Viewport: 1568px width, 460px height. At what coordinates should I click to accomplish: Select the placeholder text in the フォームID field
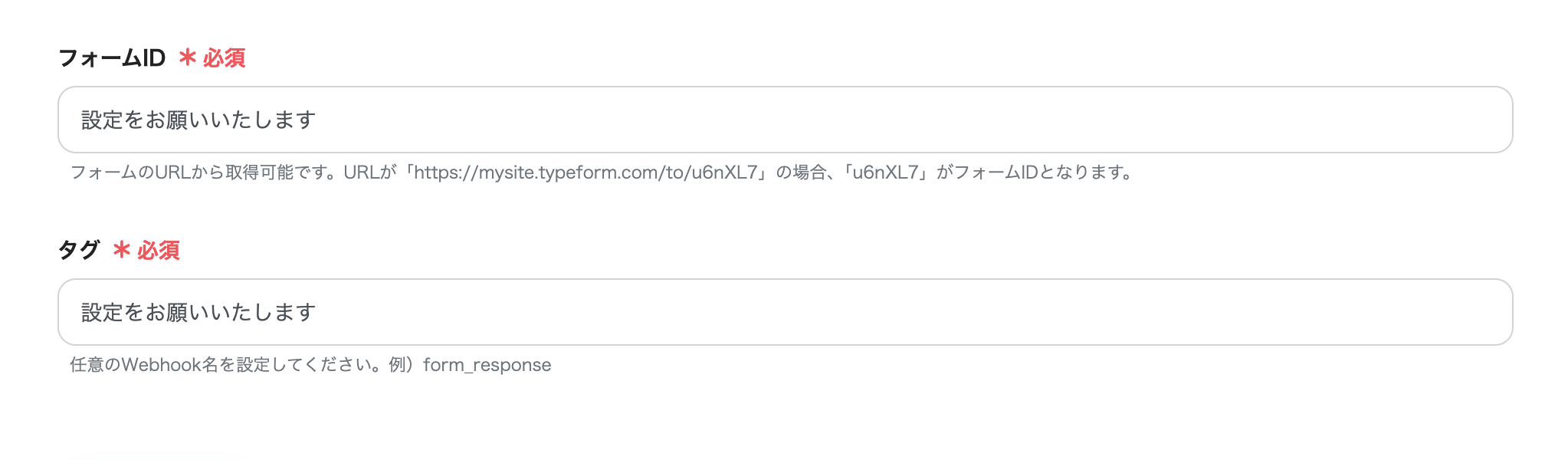pyautogui.click(x=198, y=120)
